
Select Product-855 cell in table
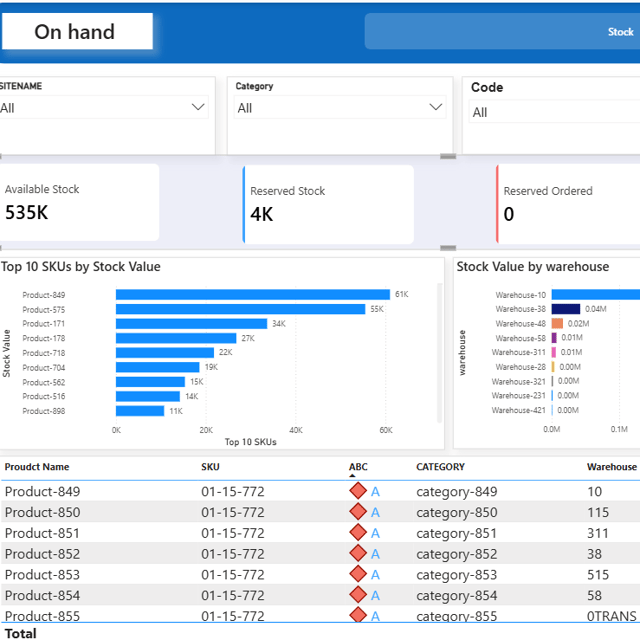(42, 616)
